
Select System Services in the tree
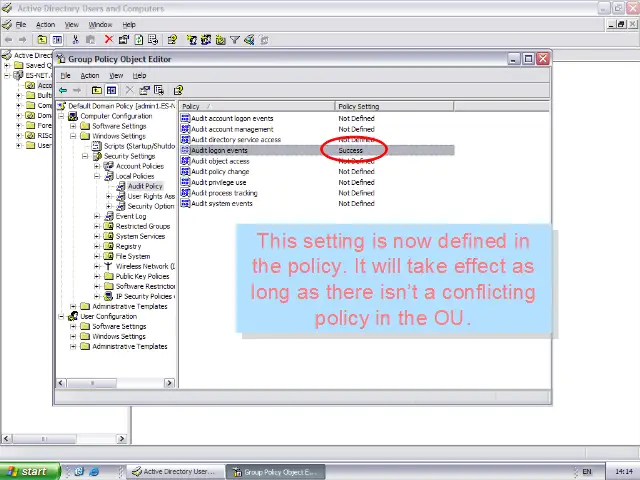(x=140, y=236)
